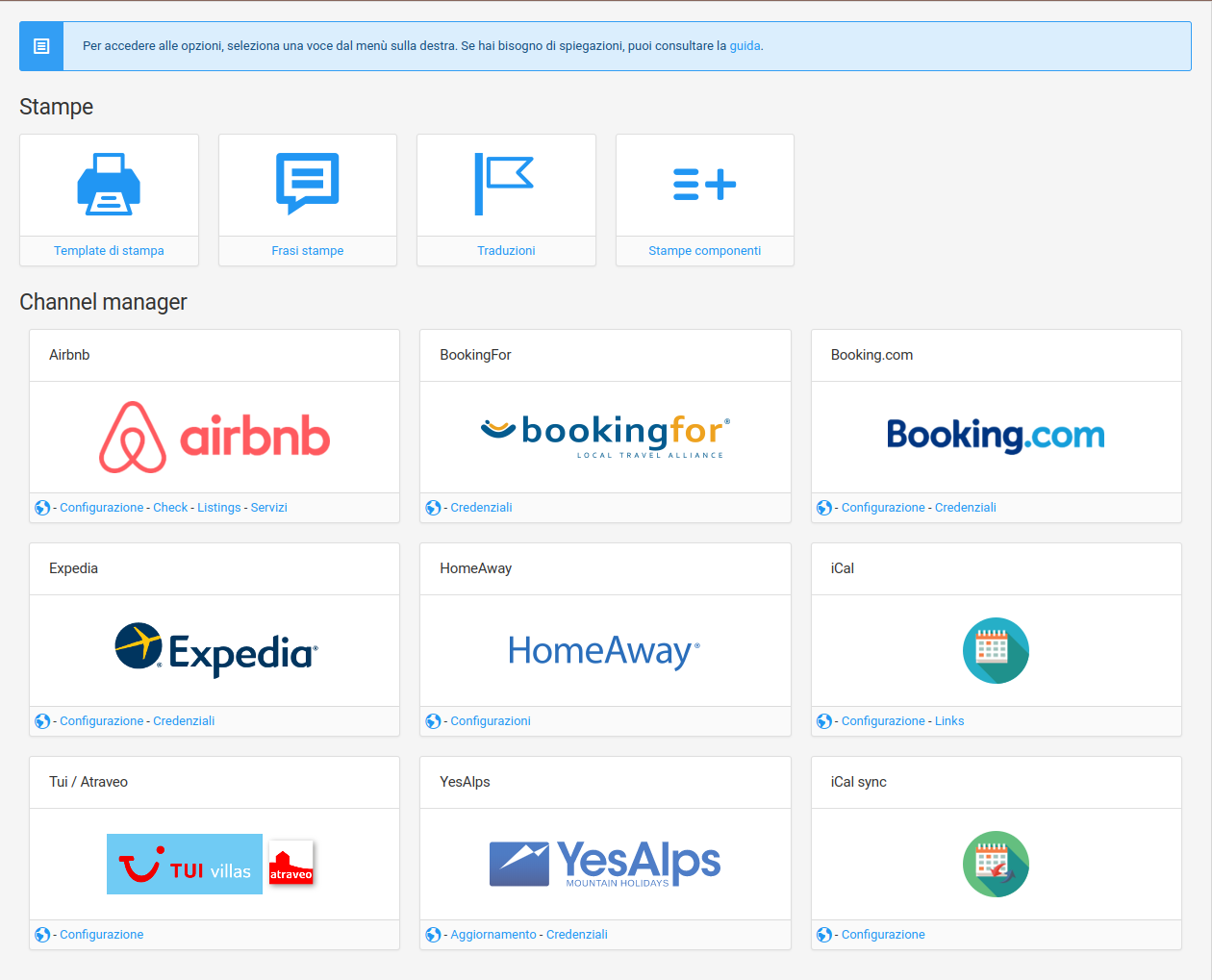Click the Booking.com card title
The image size is (1212, 980).
[x=871, y=355]
